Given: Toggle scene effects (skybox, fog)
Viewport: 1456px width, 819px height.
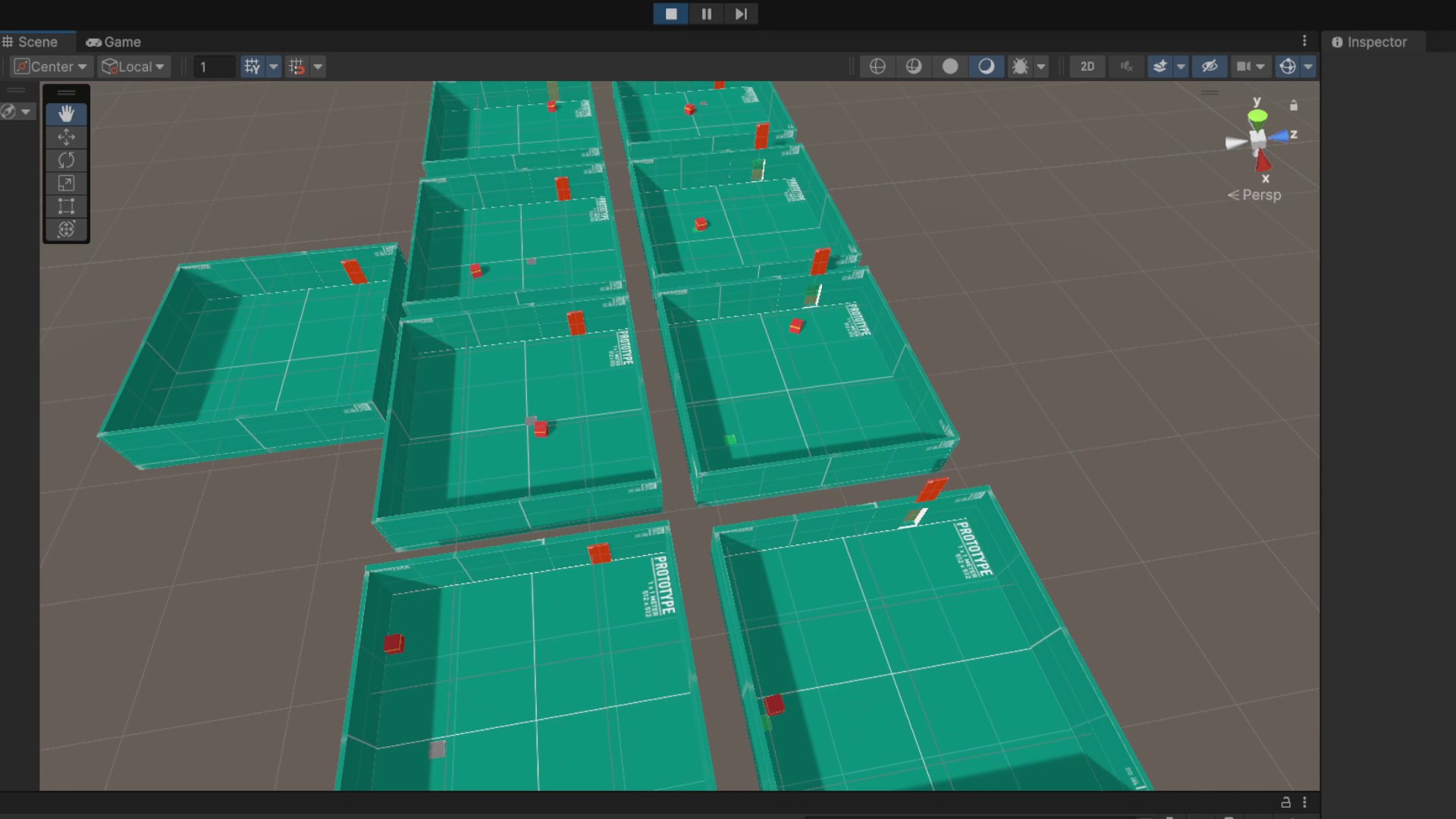Looking at the screenshot, I should click(1159, 67).
